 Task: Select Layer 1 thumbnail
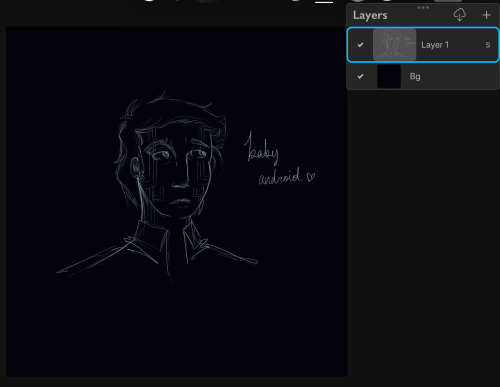pos(394,45)
